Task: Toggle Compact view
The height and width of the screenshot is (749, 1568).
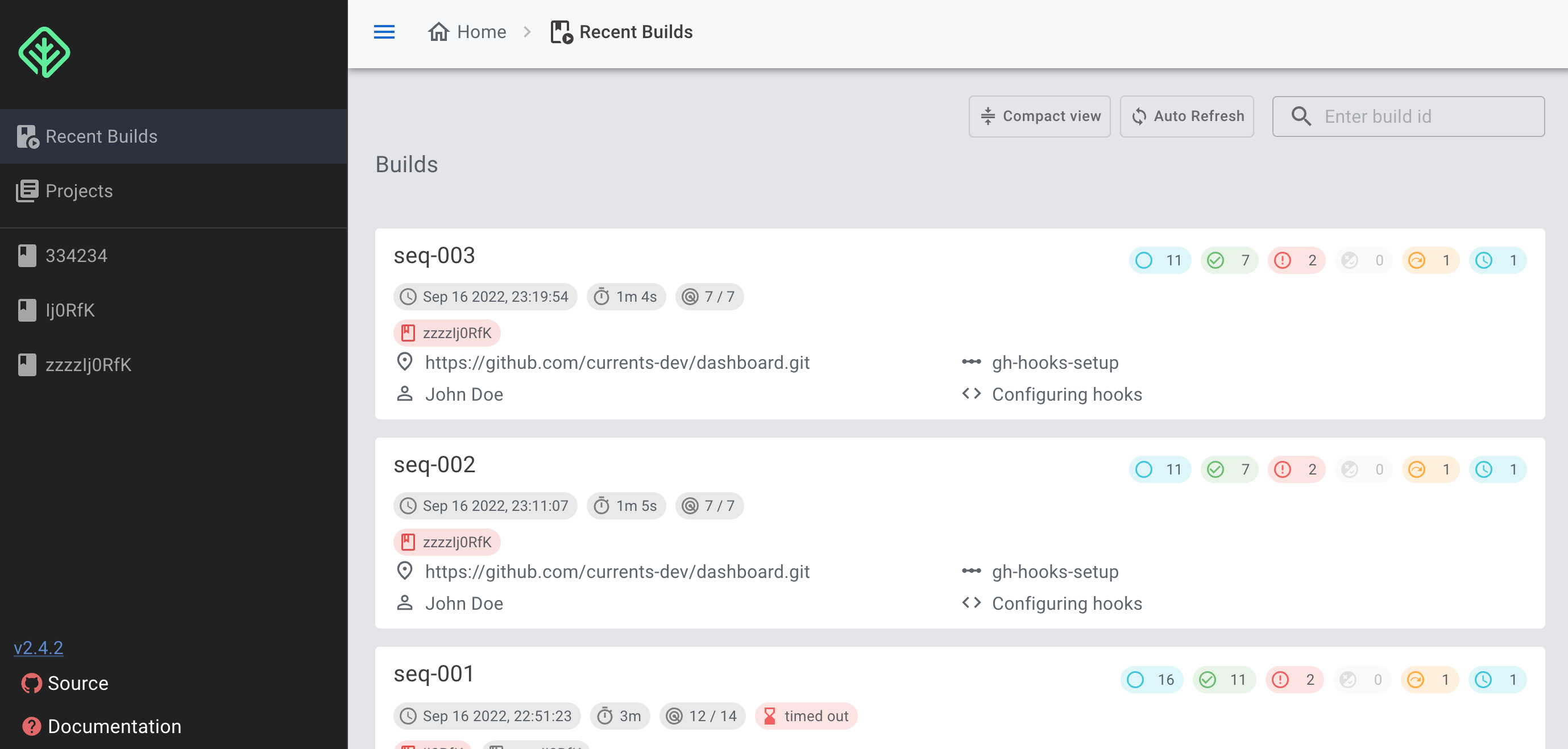Action: [x=1039, y=116]
